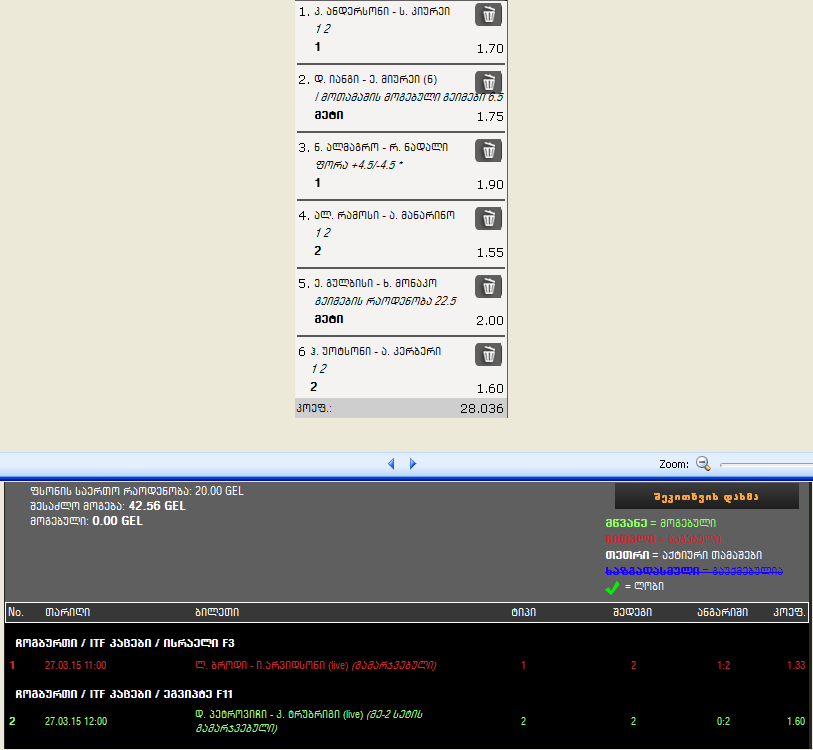Click odds value 1.55 in bet slip
This screenshot has width=813, height=750.
pyautogui.click(x=490, y=253)
